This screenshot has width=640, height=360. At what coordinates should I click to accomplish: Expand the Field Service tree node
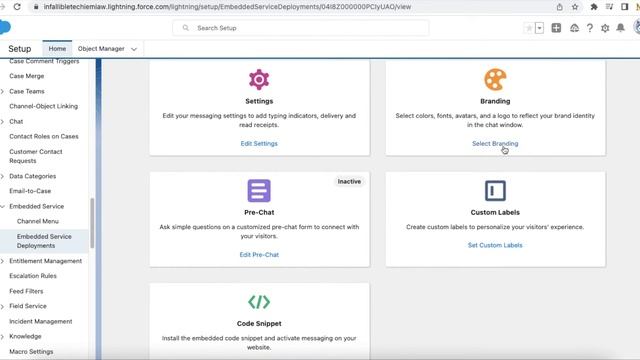[x=2, y=306]
